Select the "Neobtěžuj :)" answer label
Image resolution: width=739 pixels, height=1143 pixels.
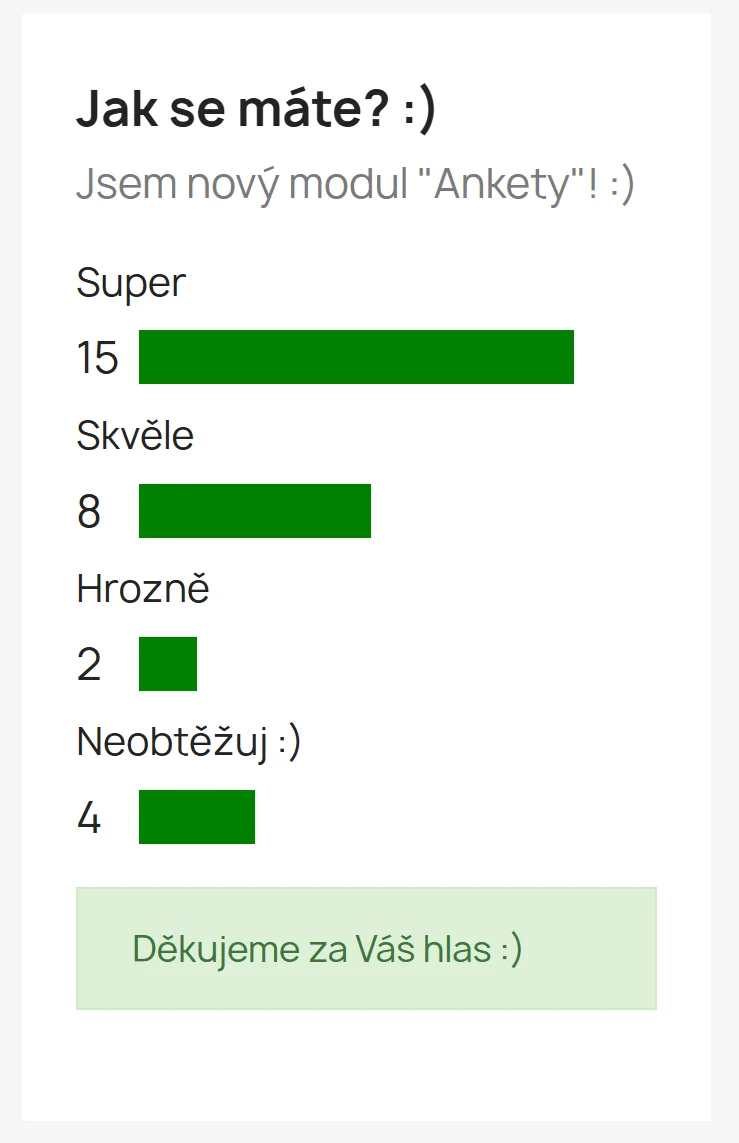tap(189, 743)
